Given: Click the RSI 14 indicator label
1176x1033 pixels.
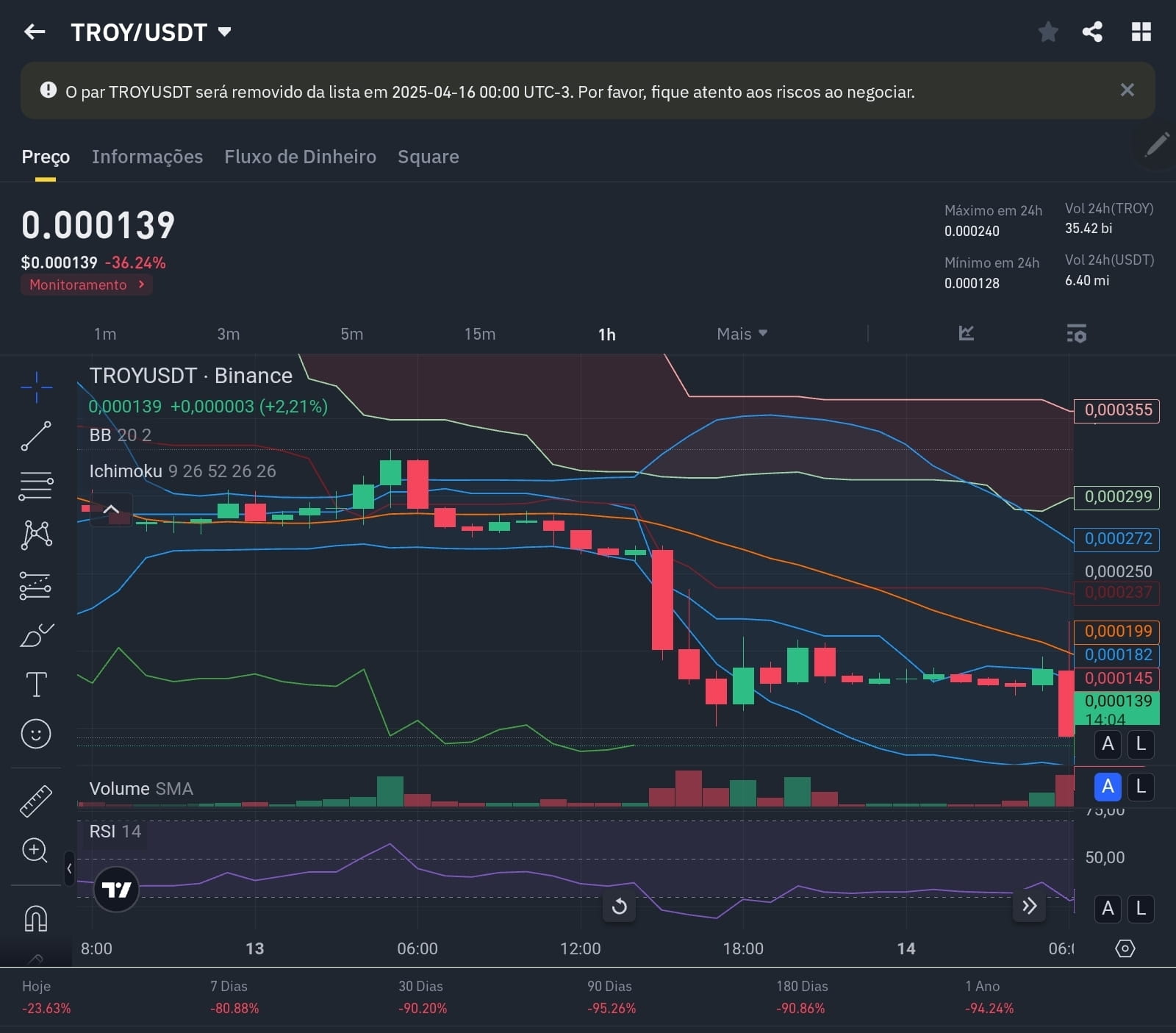Looking at the screenshot, I should [x=115, y=832].
